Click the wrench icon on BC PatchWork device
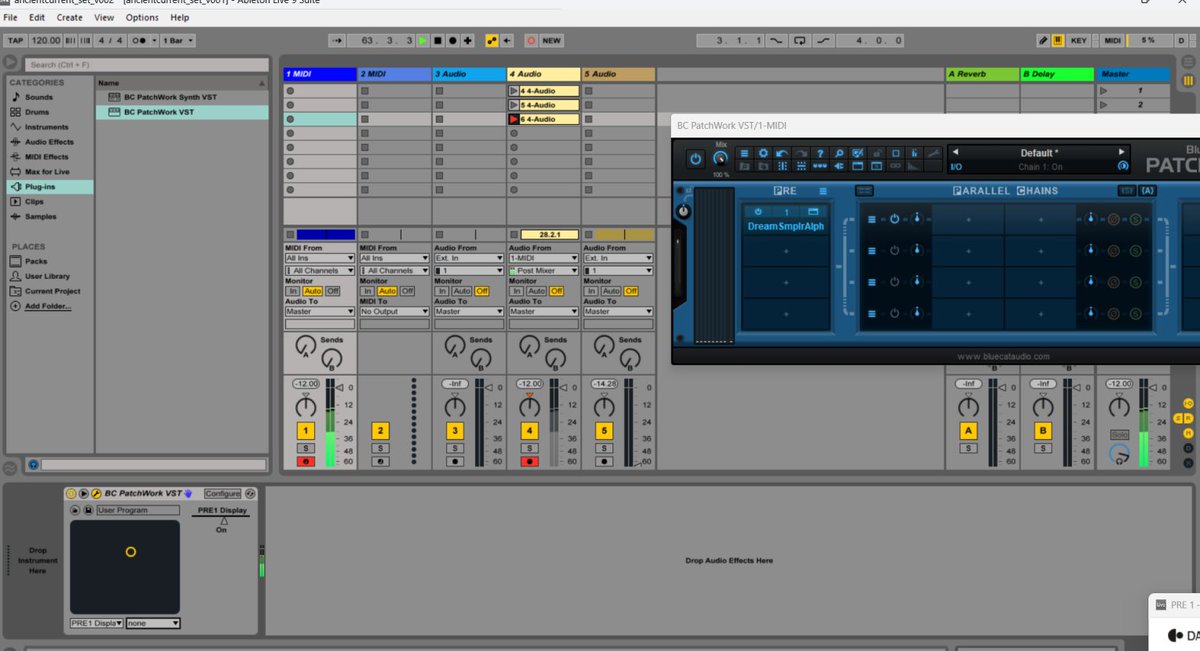 96,494
